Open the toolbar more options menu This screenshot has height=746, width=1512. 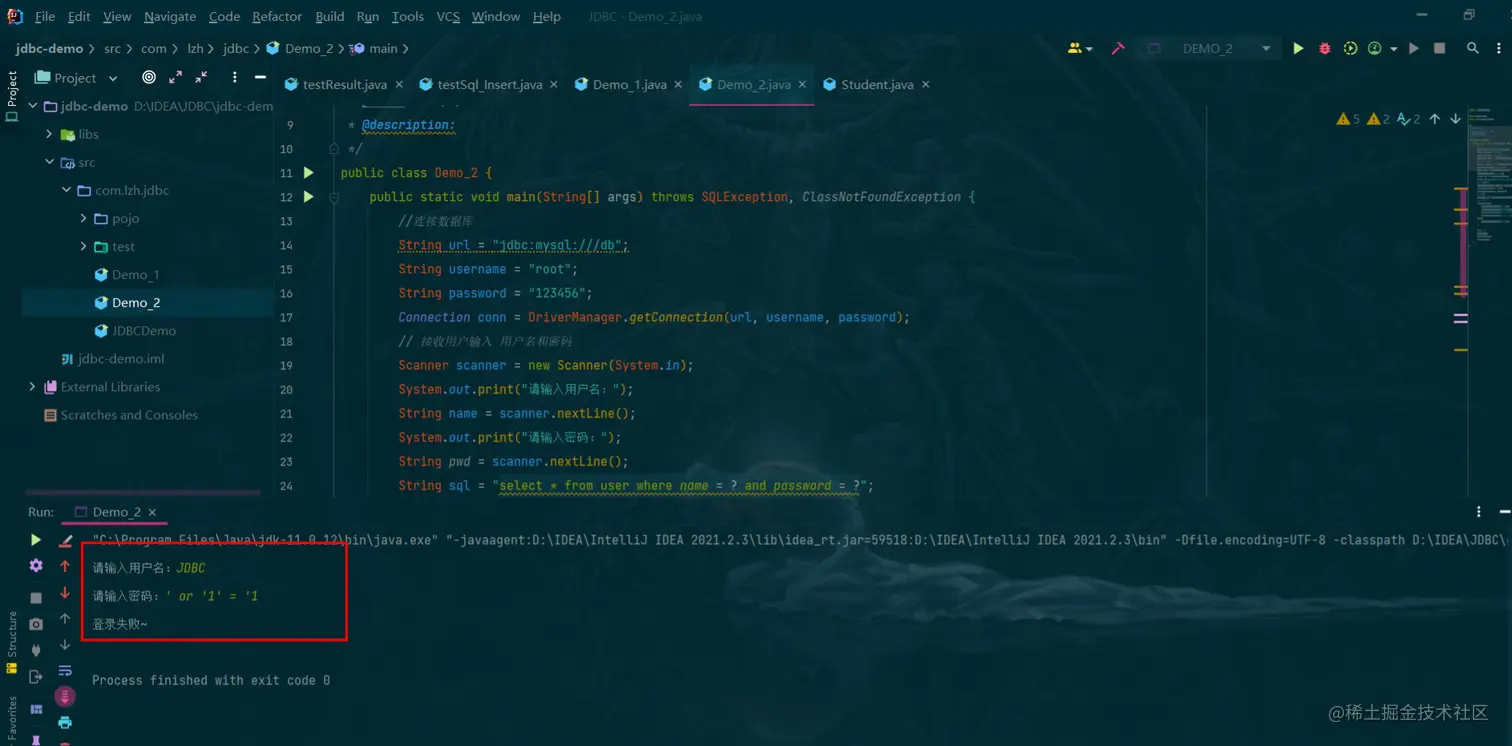click(x=1498, y=48)
